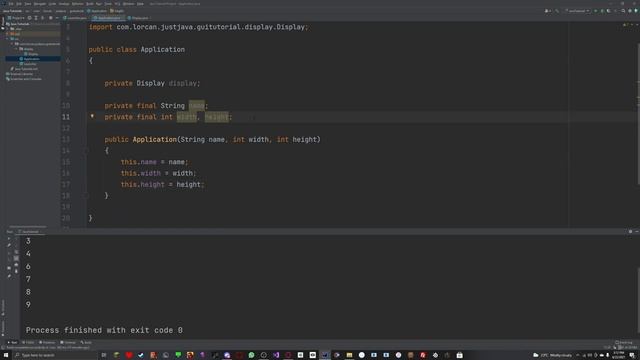Image resolution: width=640 pixels, height=360 pixels.
Task: Select Application class in project tree
Action: click(x=29, y=59)
